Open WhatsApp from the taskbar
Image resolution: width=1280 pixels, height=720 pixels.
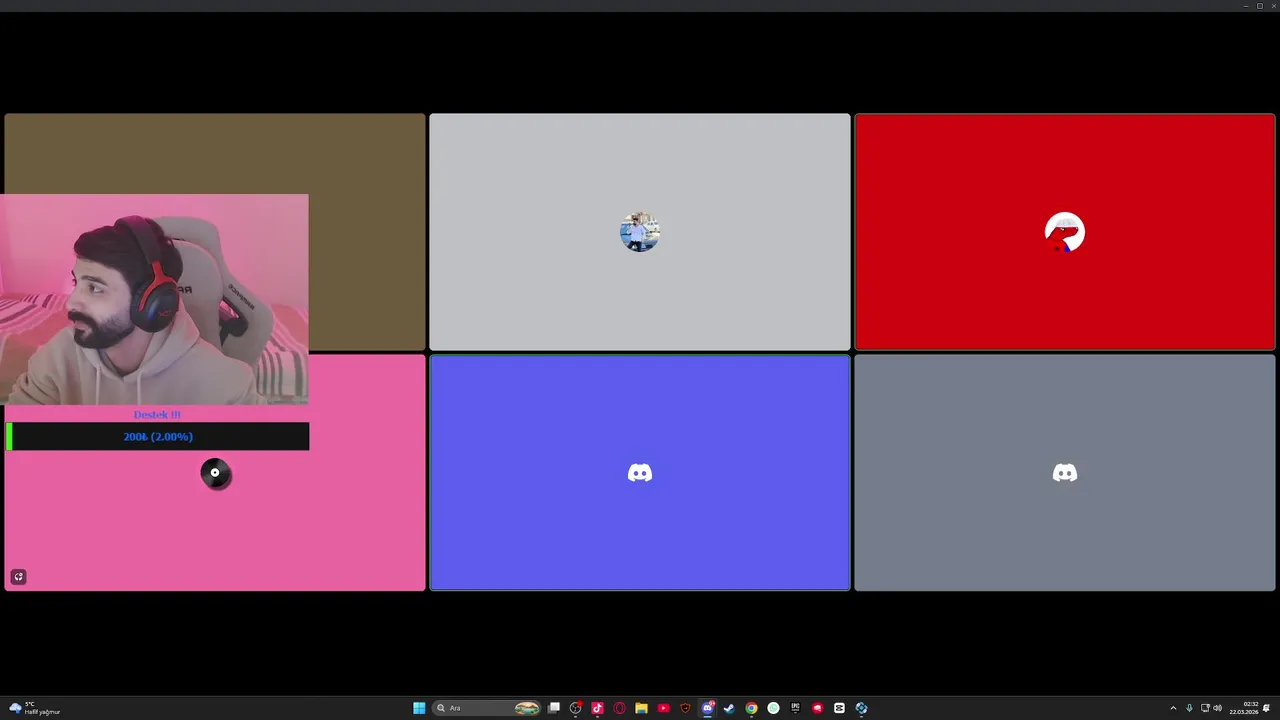pos(773,708)
